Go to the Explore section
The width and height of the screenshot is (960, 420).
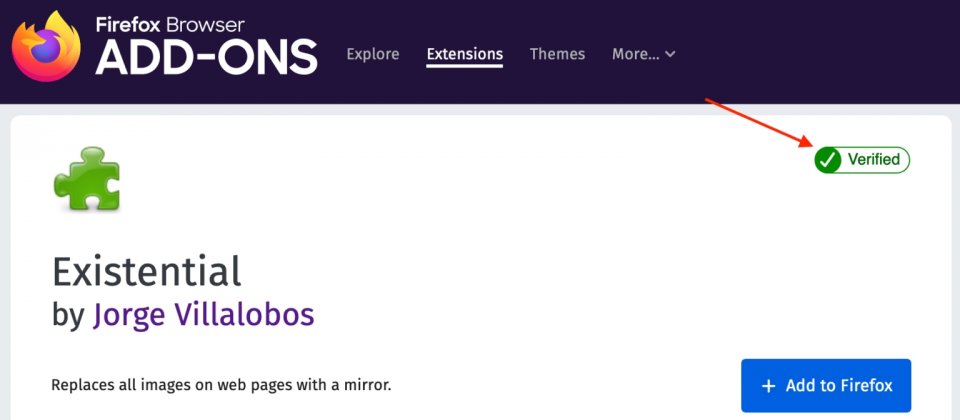[x=373, y=54]
